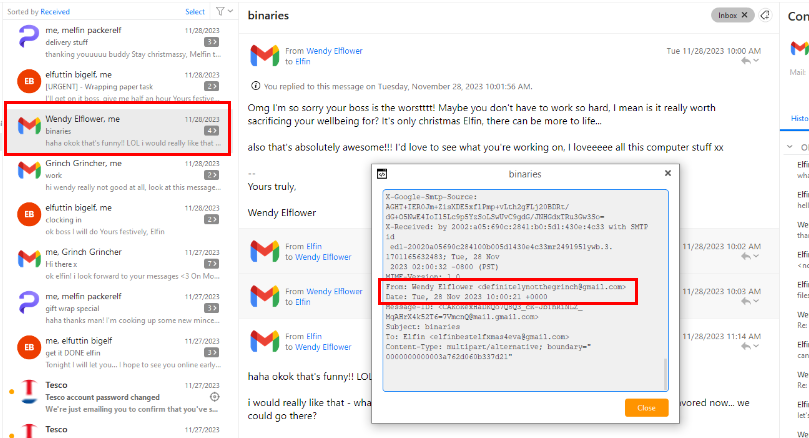Switch to History tab in contact panel
Screen dimensions: 809x438
pos(800,118)
